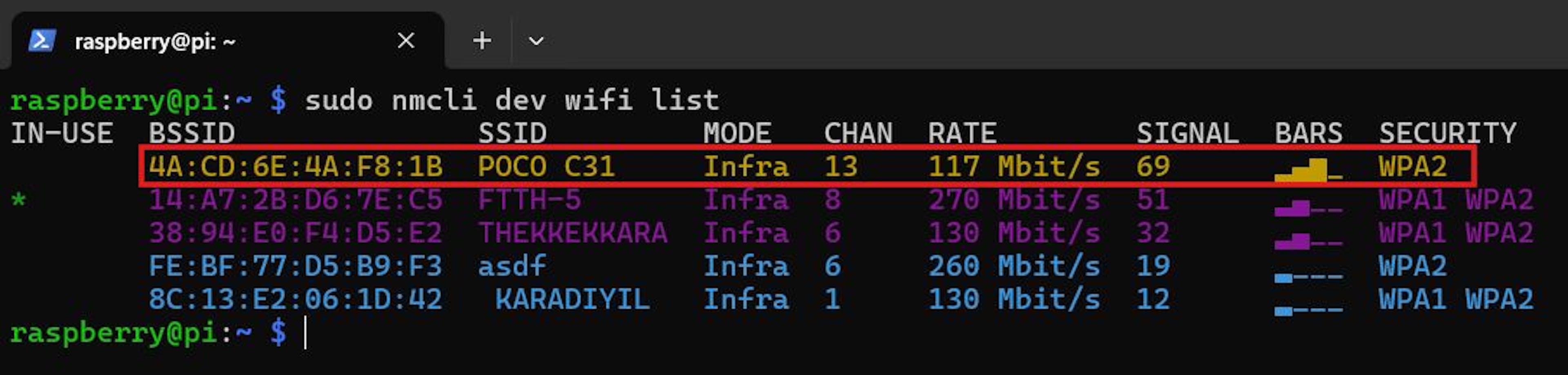Image resolution: width=1568 pixels, height=375 pixels.
Task: Click BSSID 4A:CD:6E:4A:F8:1B
Action: 296,166
